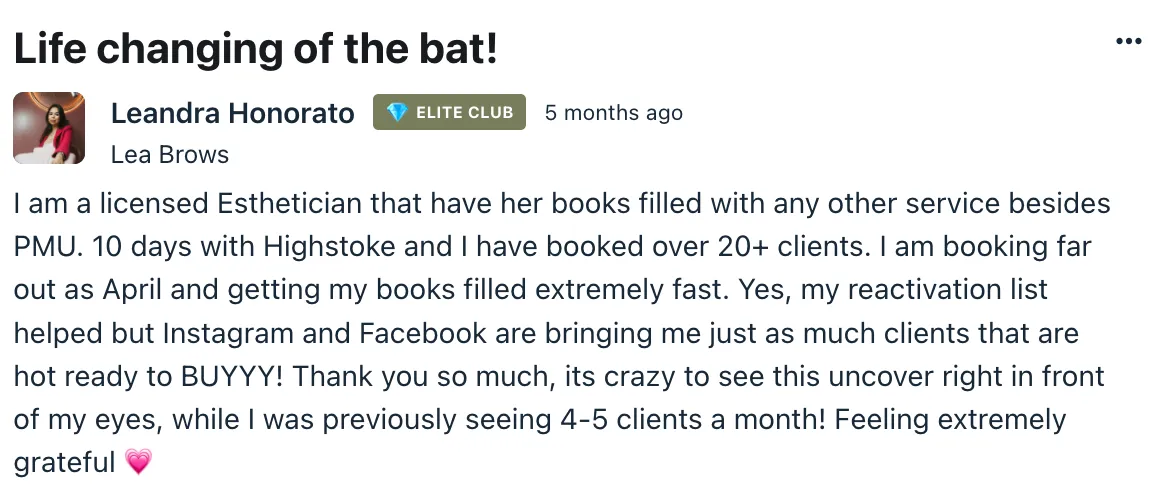Open the three-dot more options menu
This screenshot has width=1168, height=486.
1129,41
